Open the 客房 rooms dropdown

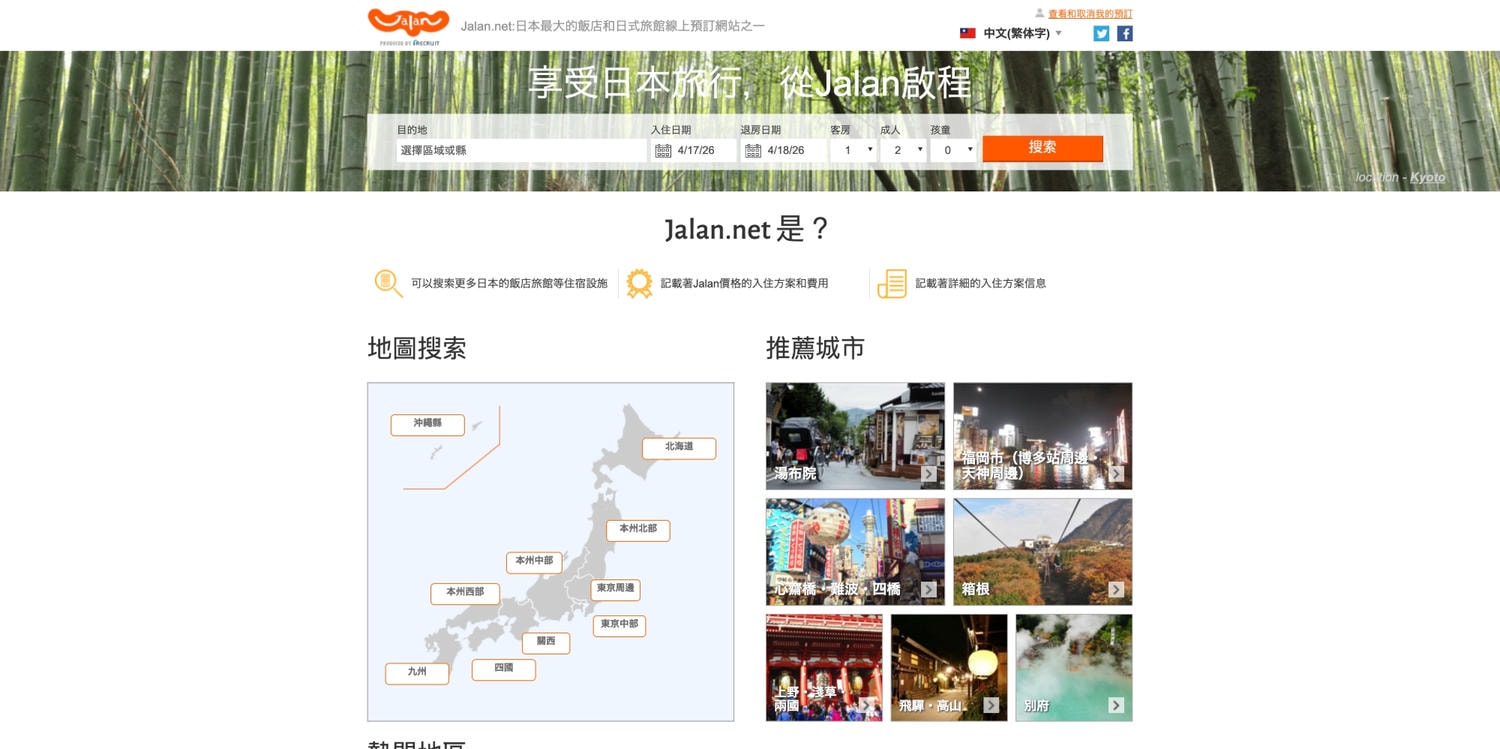853,150
